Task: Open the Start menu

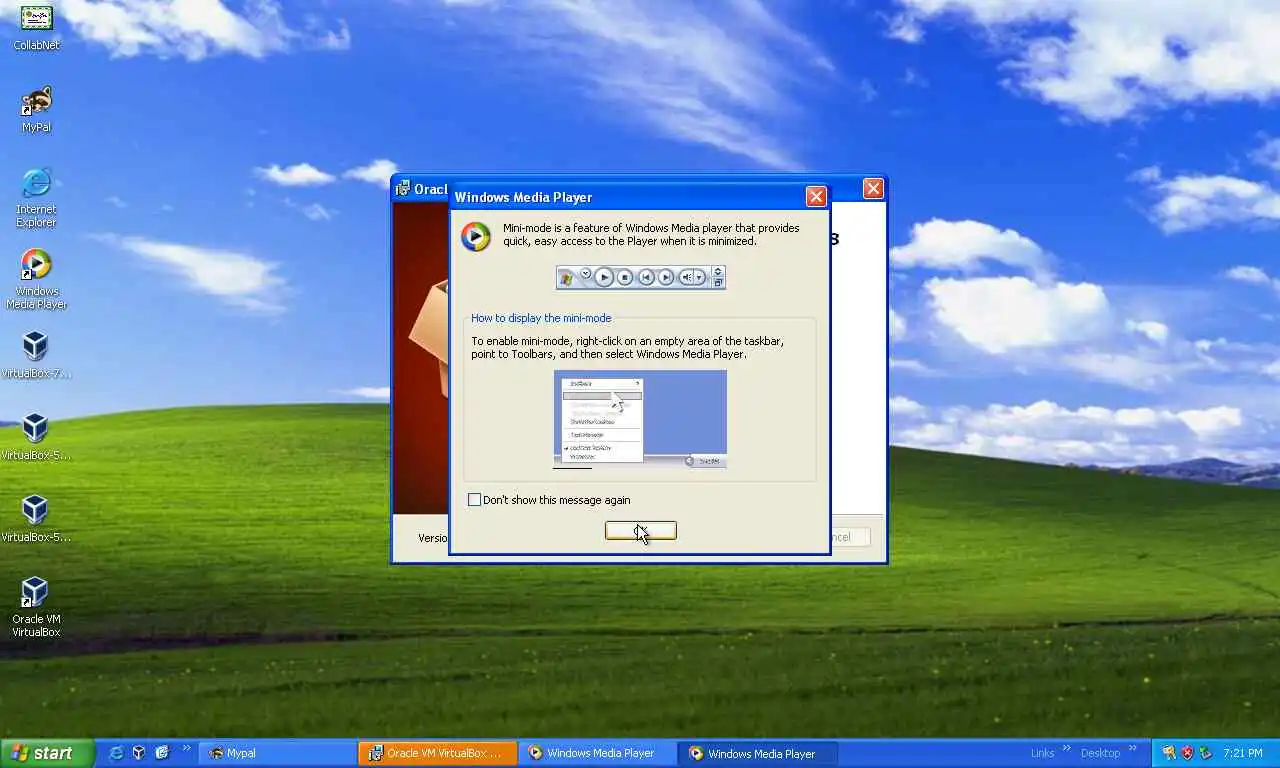Action: [x=47, y=753]
